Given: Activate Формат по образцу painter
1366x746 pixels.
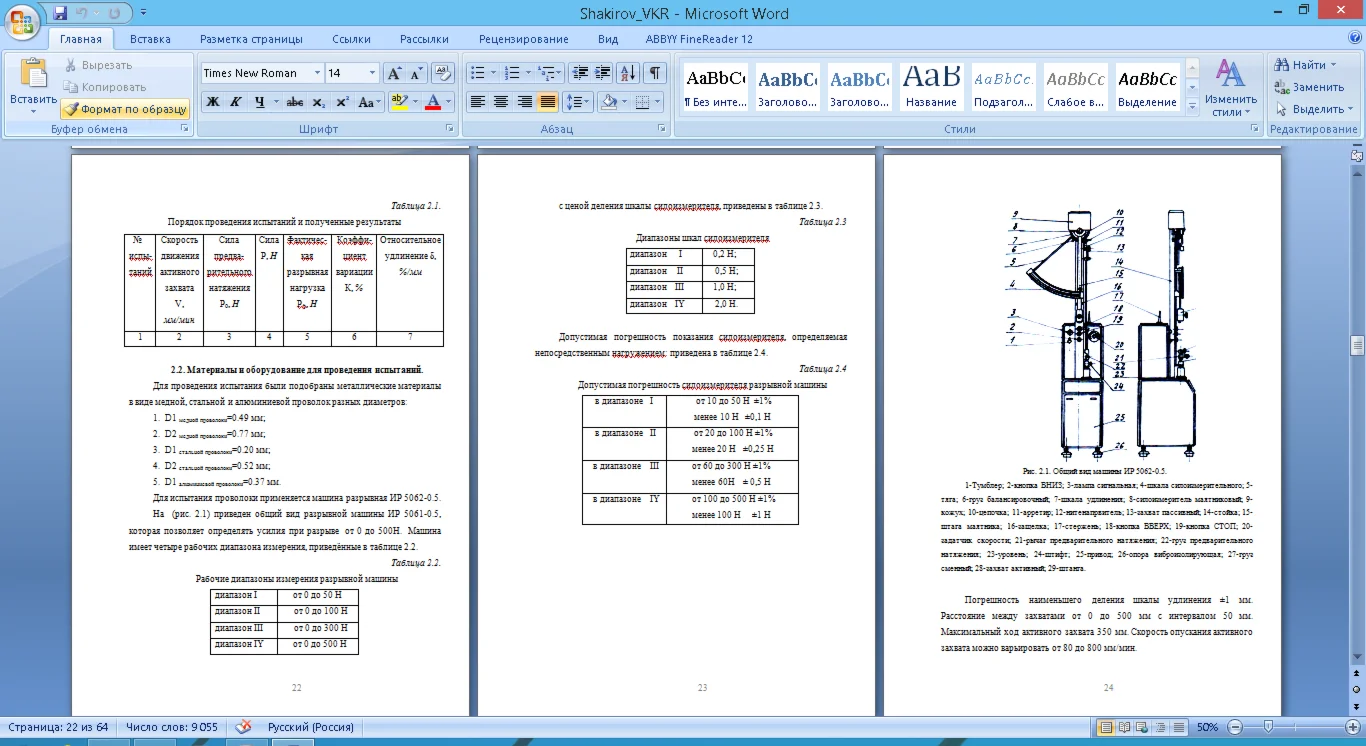Looking at the screenshot, I should 124,109.
